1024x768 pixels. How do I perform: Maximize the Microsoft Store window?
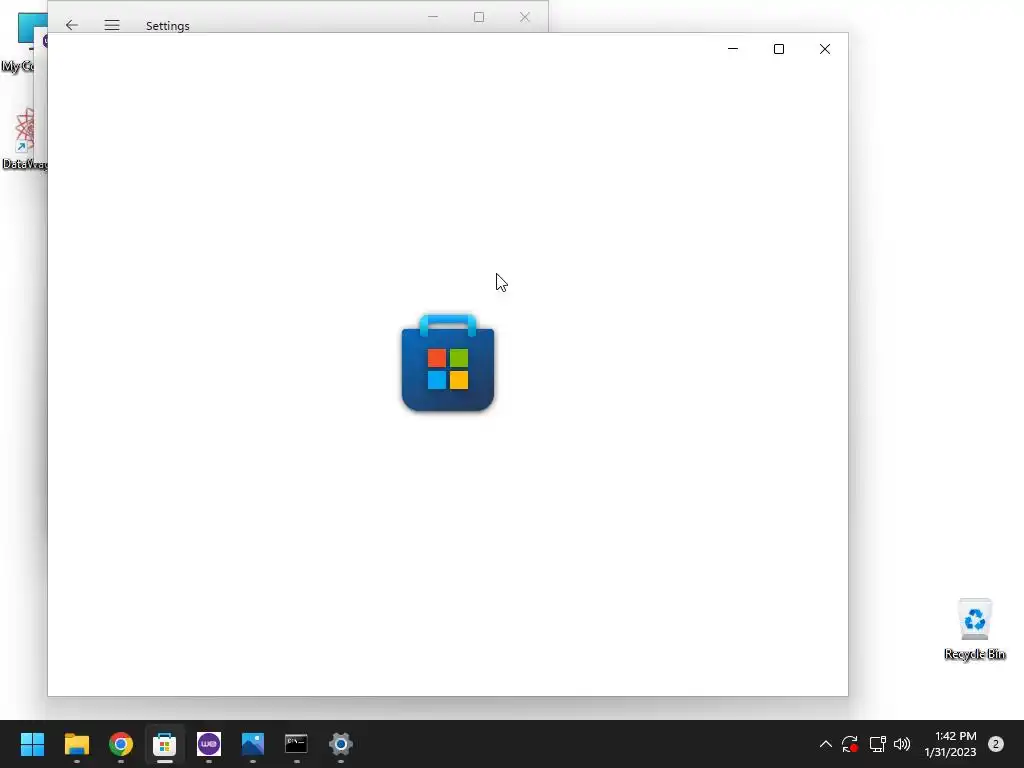tap(778, 49)
